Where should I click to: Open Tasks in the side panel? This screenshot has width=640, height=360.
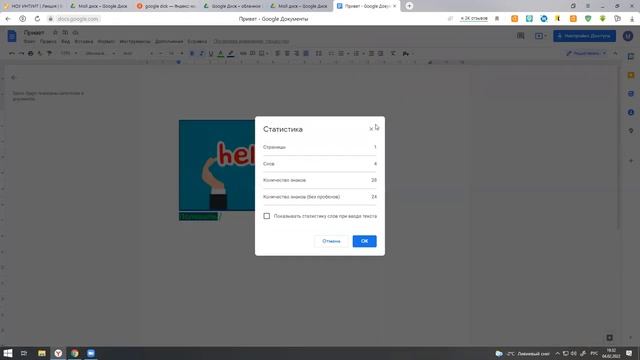tap(631, 93)
